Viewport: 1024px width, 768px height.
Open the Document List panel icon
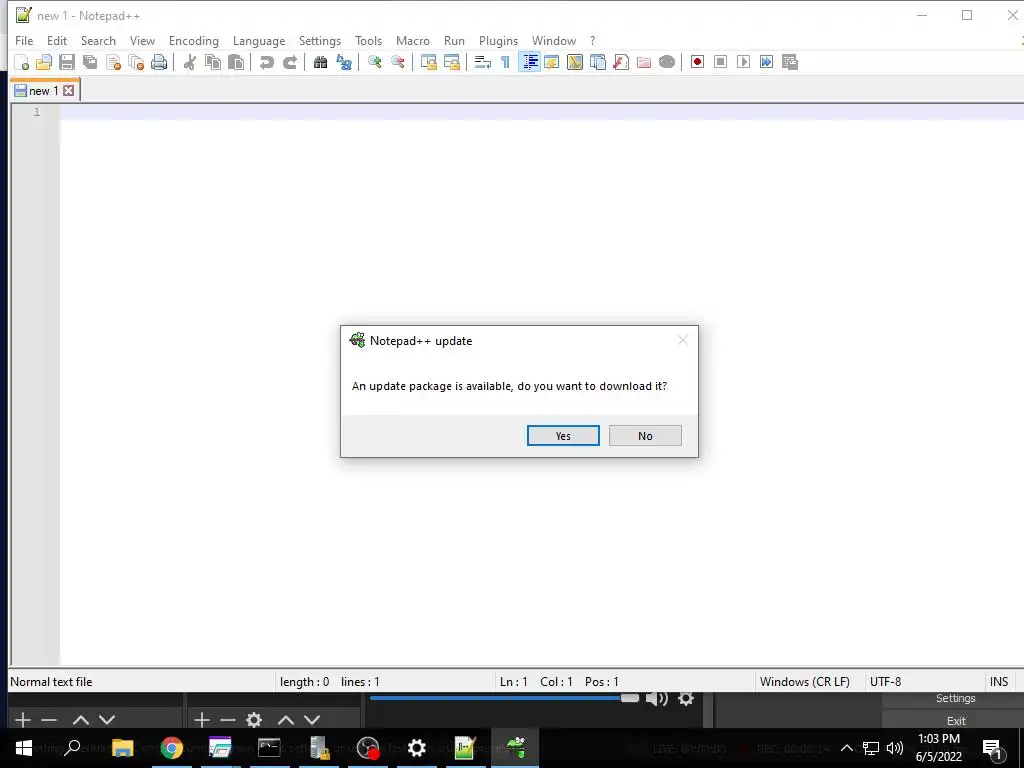598,62
